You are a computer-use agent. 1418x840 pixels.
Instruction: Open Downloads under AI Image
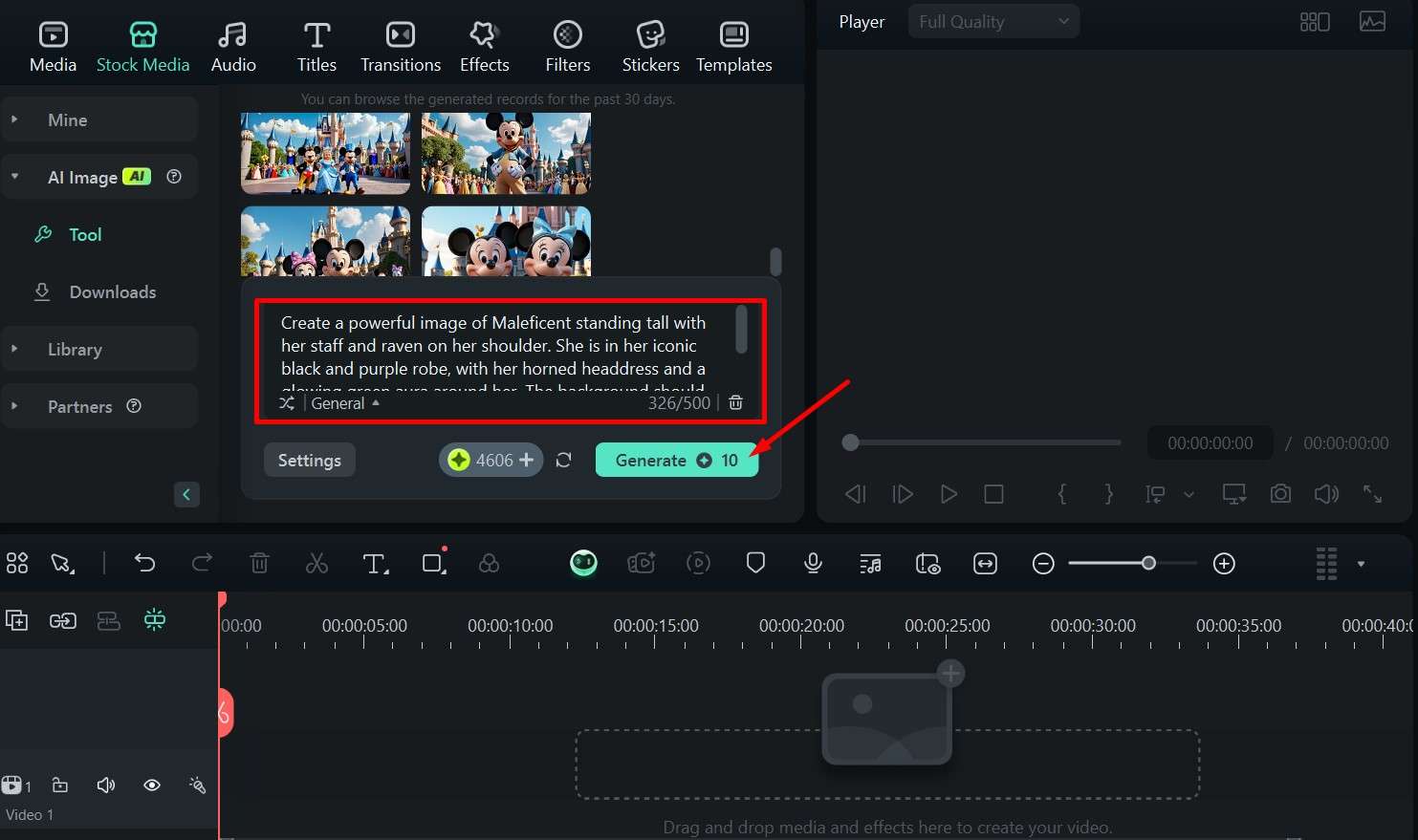[112, 292]
